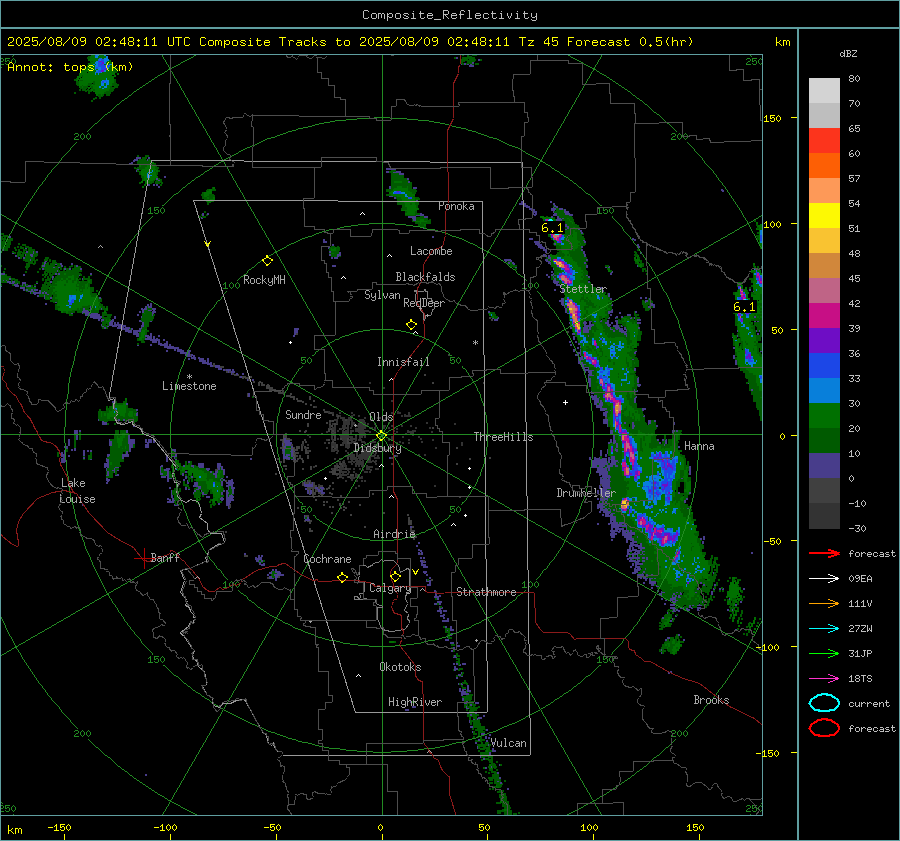Screen dimensions: 900x841
Task: Click the 6.1 storm top label below the 50 km mark
Action: pos(744,307)
